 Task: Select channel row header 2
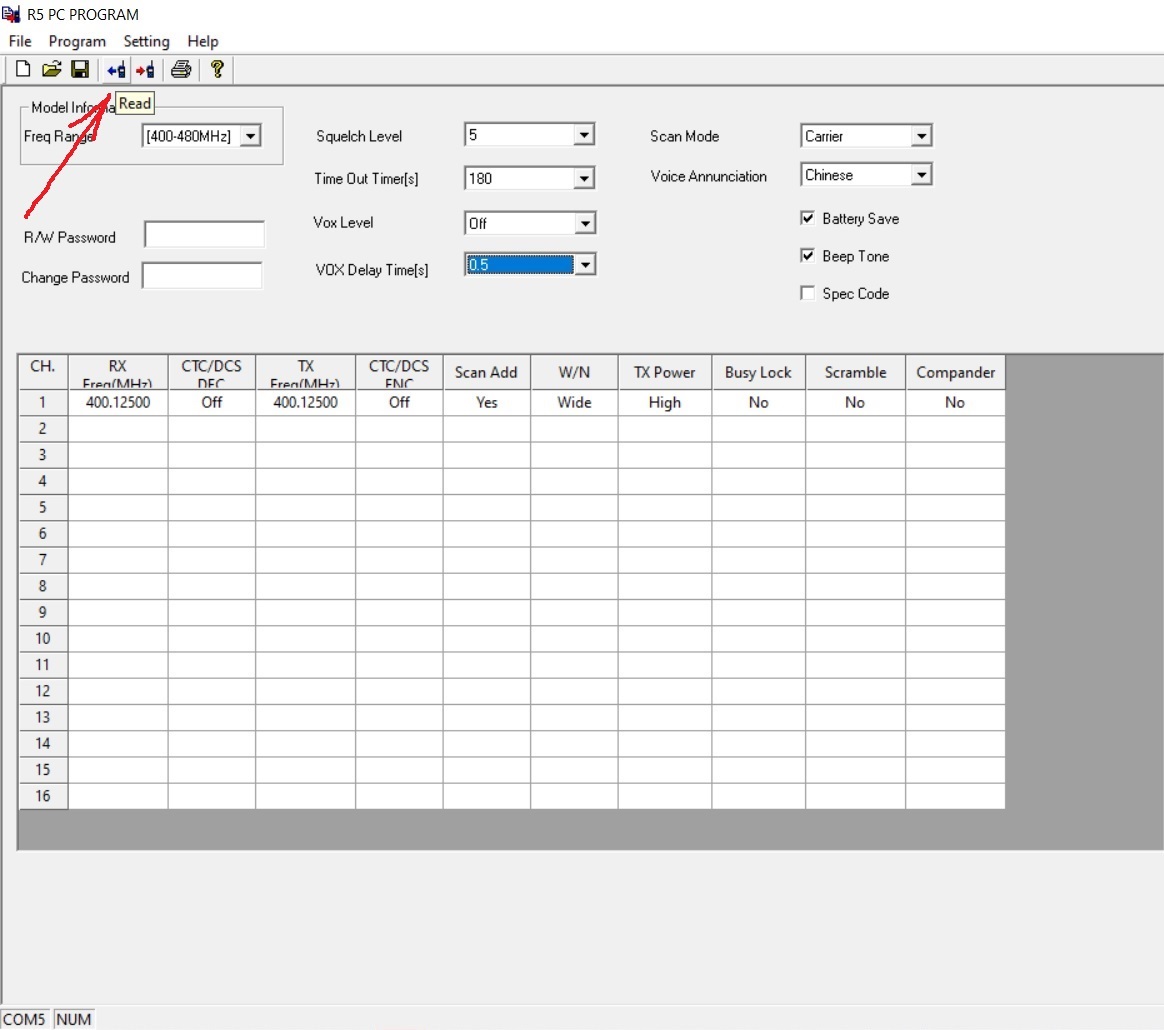point(43,428)
